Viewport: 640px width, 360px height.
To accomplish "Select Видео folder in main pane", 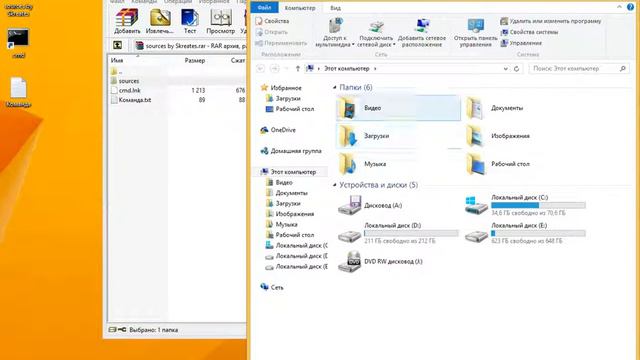I will pyautogui.click(x=398, y=108).
